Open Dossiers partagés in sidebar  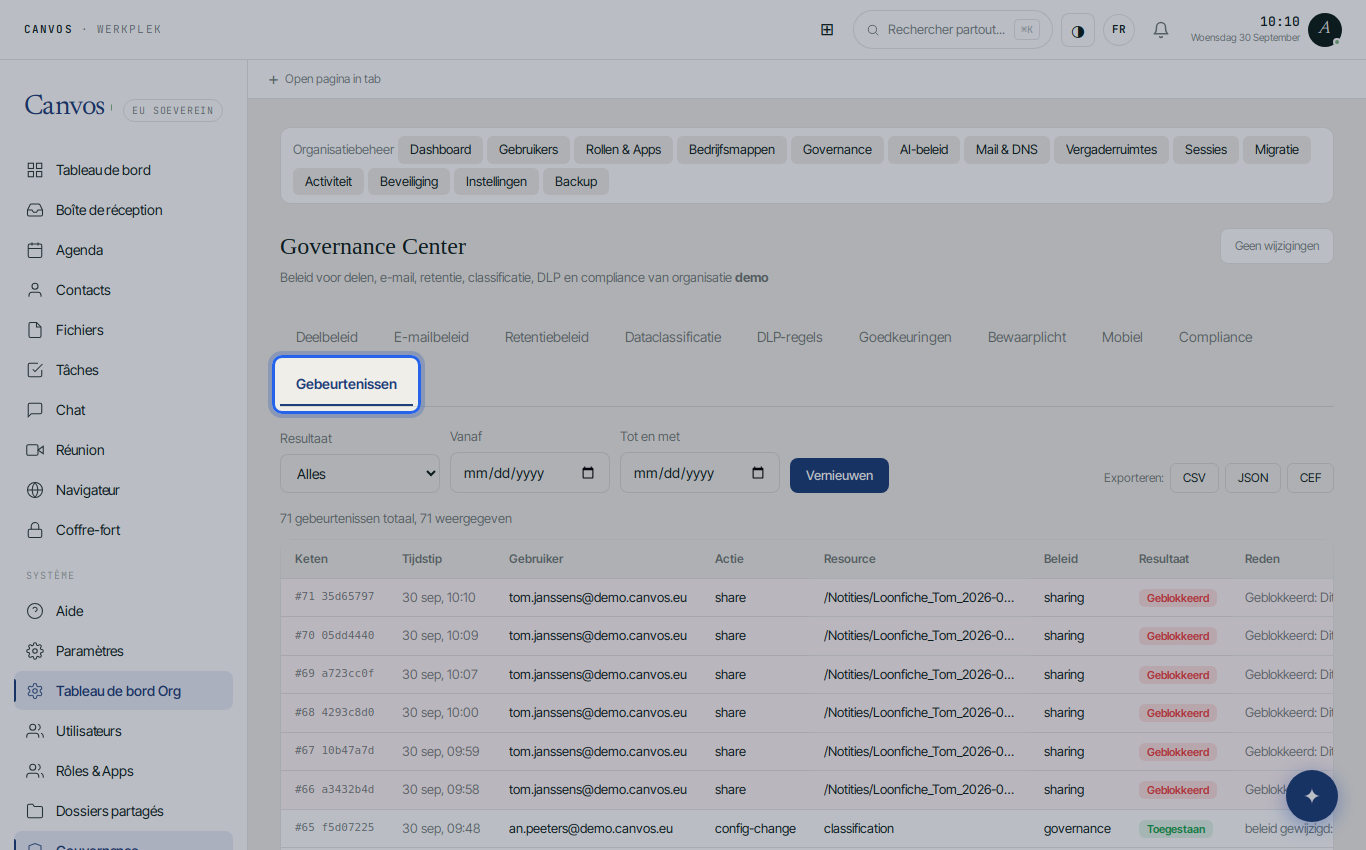point(124,811)
